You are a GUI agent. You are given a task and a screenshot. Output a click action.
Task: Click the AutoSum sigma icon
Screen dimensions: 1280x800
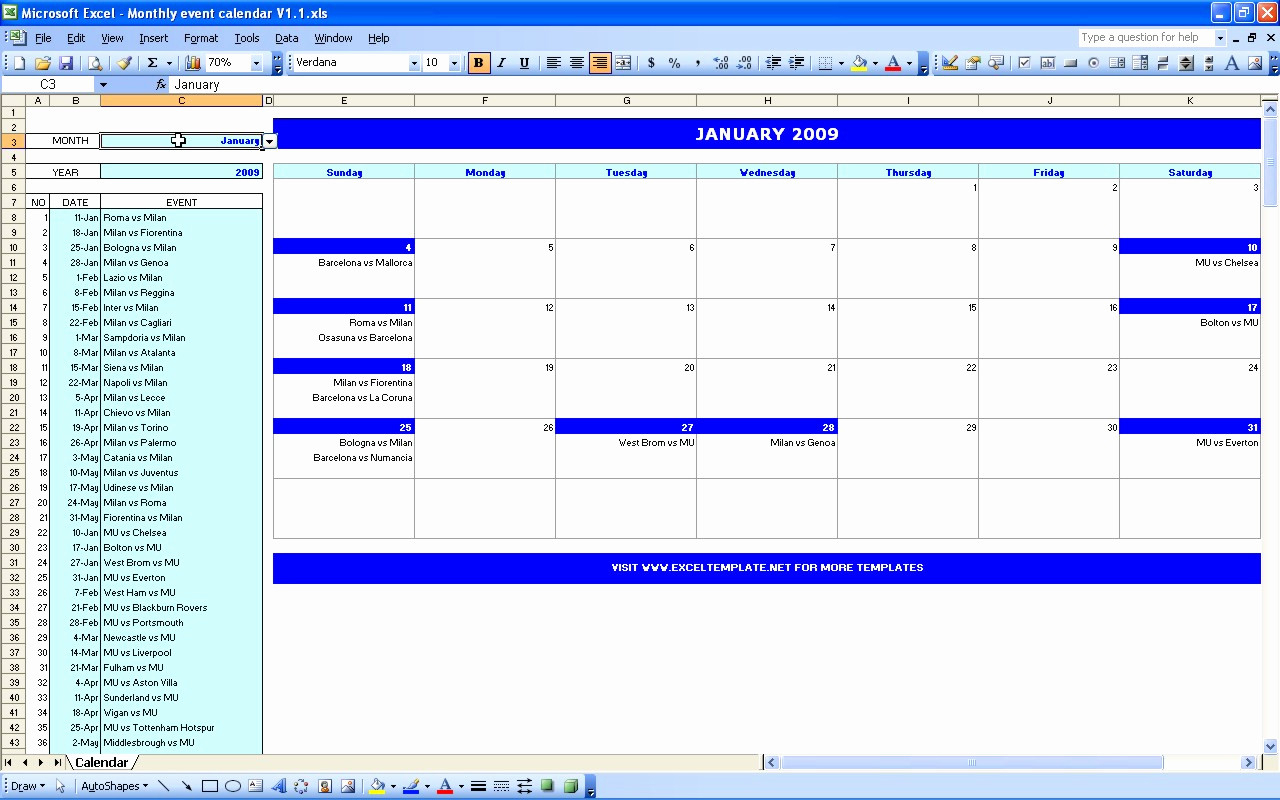point(152,63)
